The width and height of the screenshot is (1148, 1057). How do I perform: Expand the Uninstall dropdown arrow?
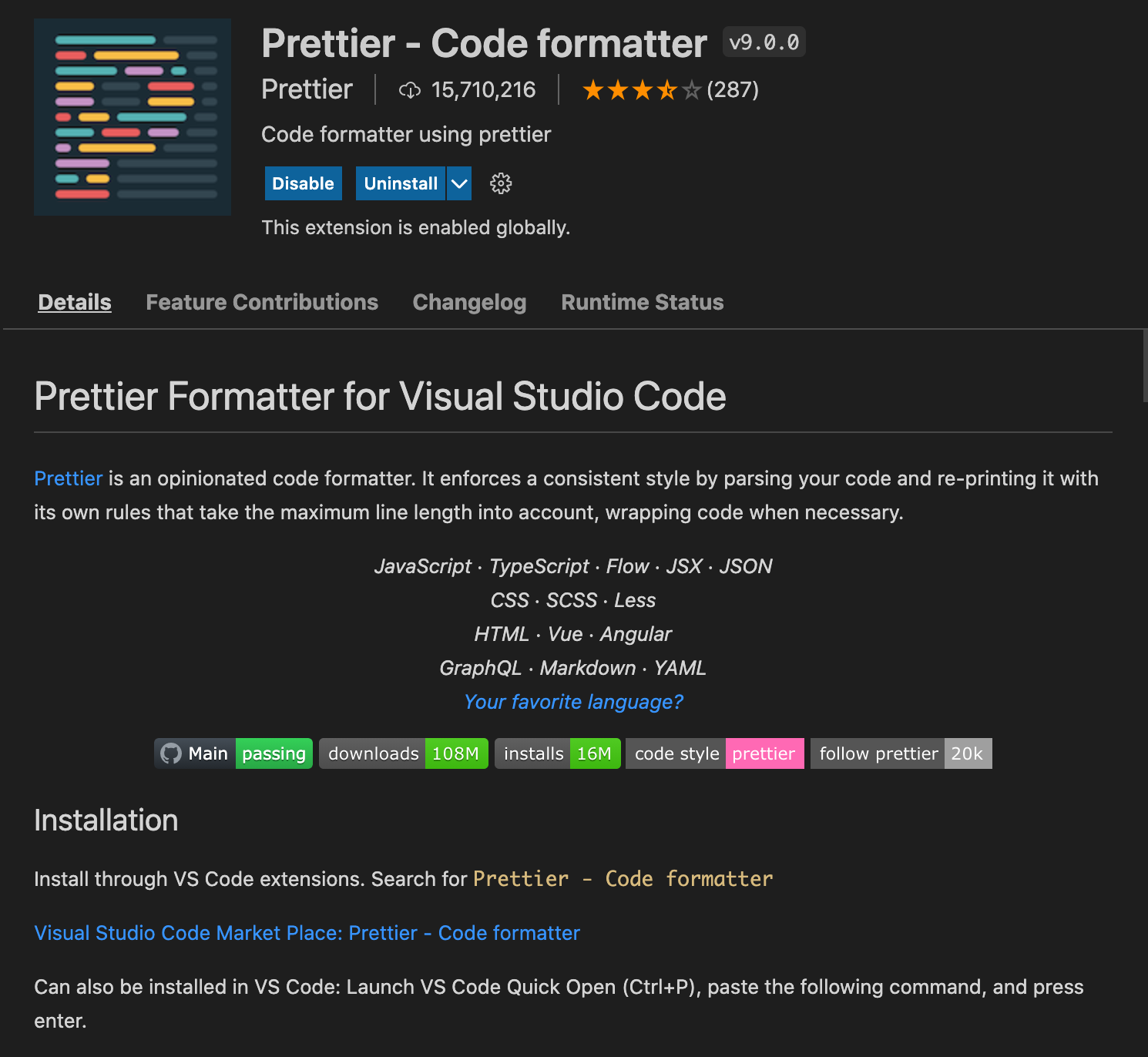click(459, 183)
